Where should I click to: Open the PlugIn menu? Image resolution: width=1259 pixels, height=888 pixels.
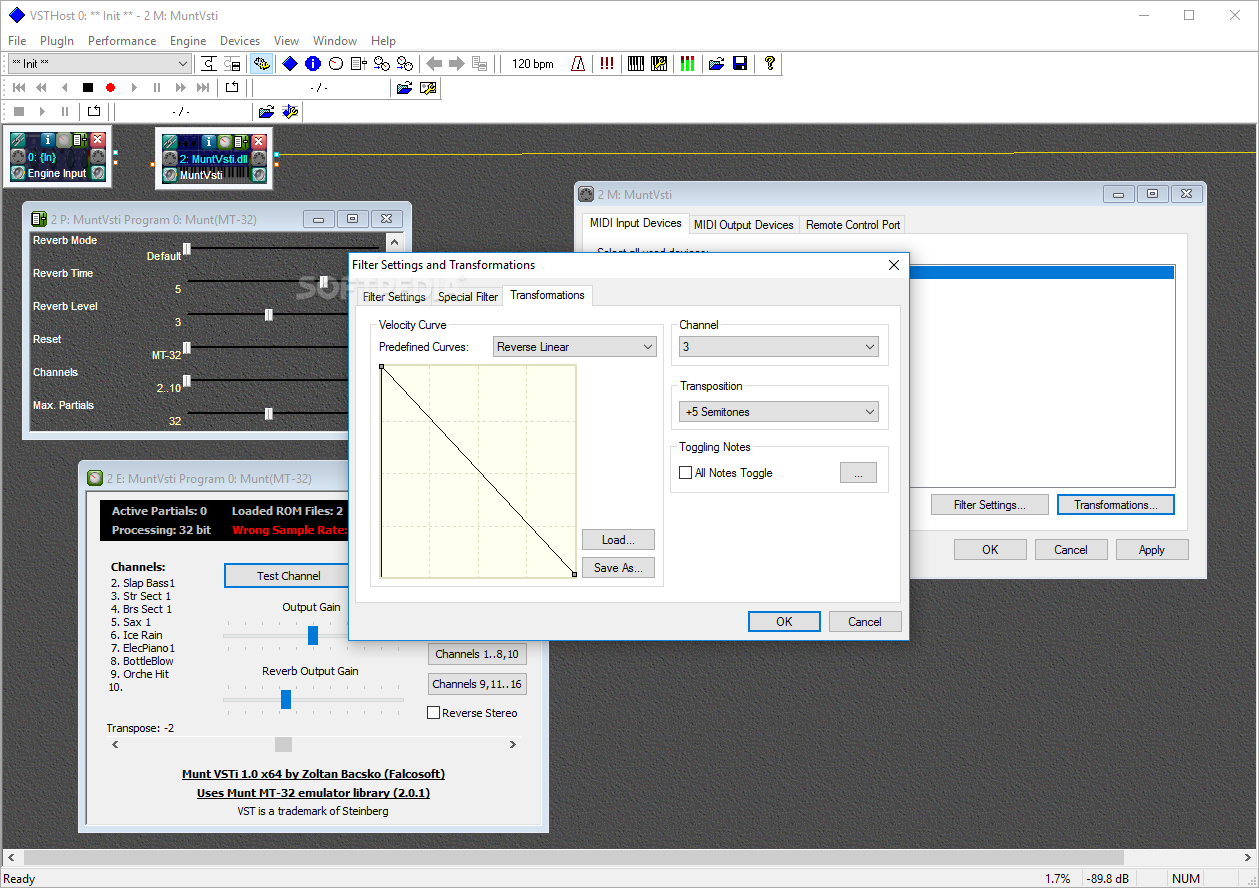(57, 41)
